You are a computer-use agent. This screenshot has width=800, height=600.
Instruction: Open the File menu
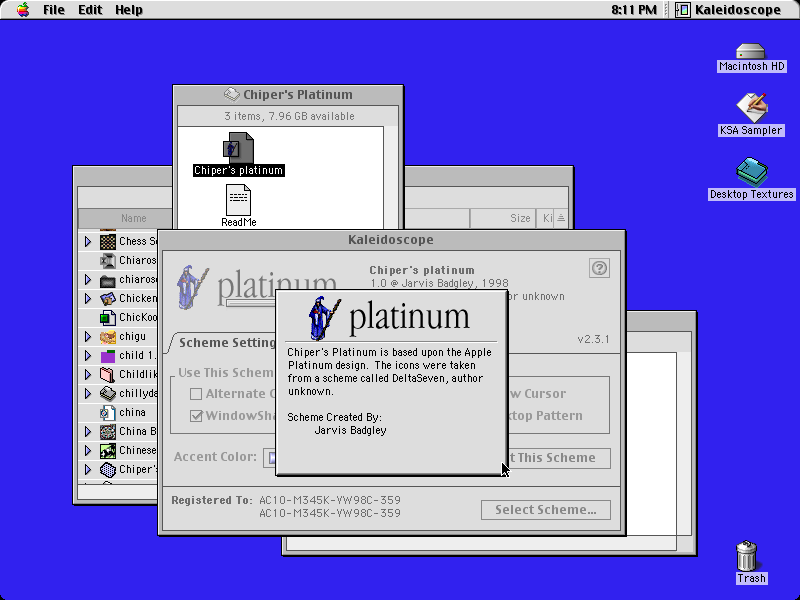point(54,10)
